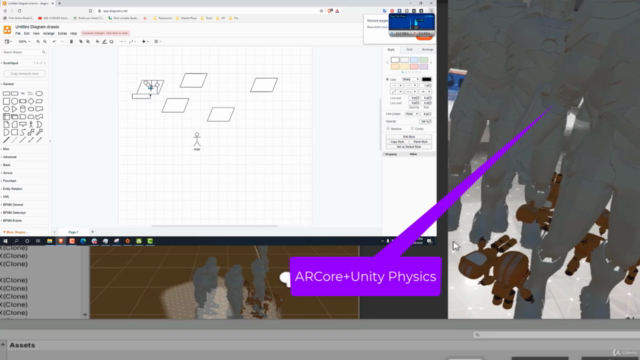Image resolution: width=640 pixels, height=360 pixels.
Task: Pick the parallelogram shape in General palette
Action: click(39, 101)
